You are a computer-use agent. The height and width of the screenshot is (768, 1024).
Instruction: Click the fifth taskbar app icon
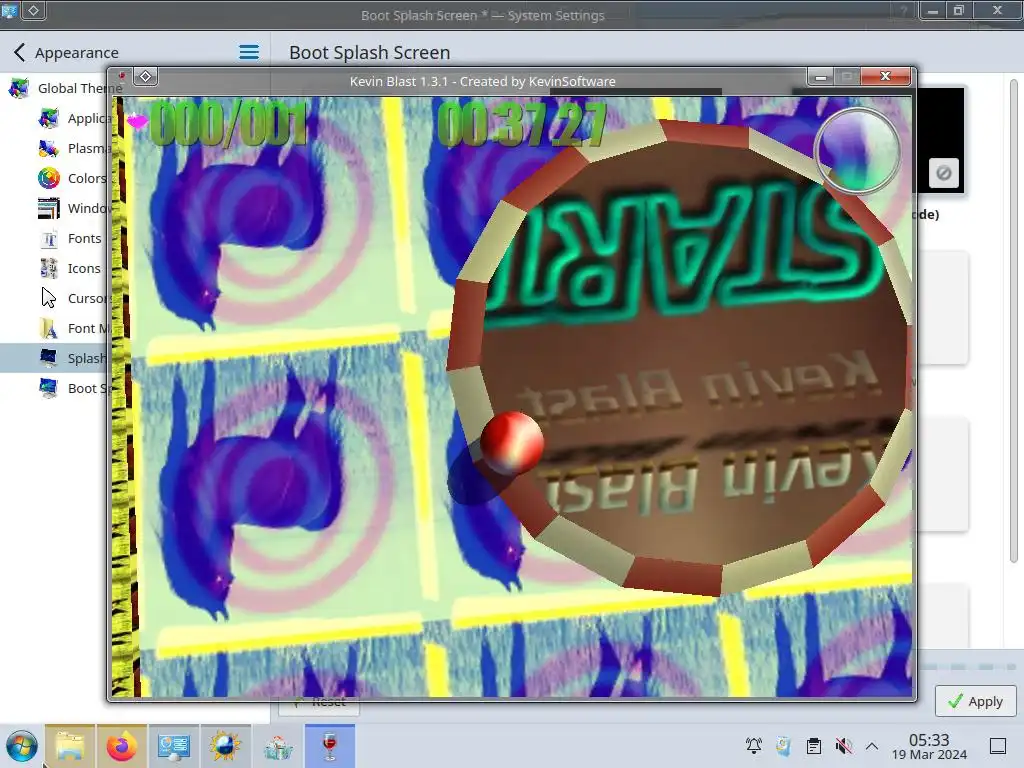[x=278, y=746]
